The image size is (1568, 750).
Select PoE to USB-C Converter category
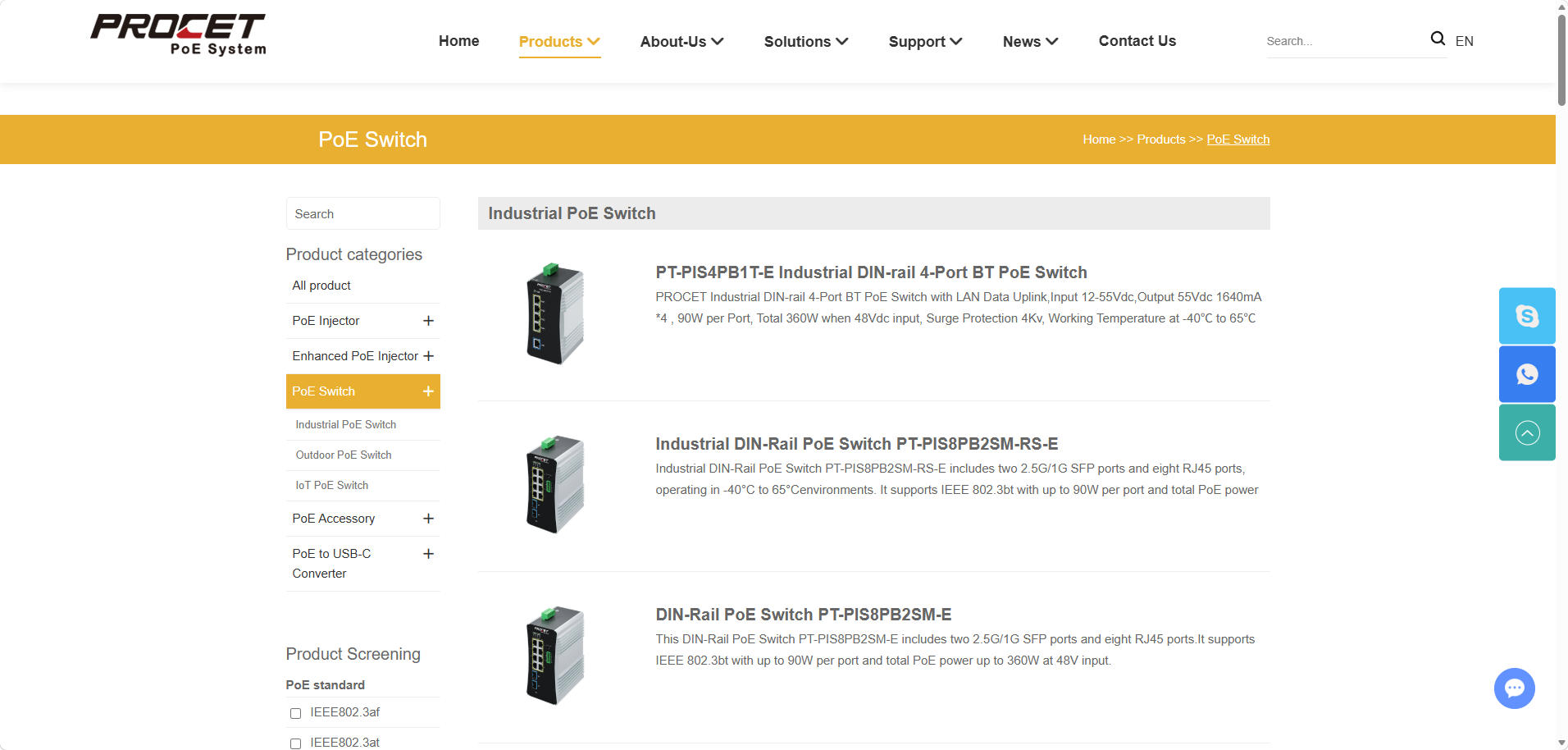pyautogui.click(x=332, y=564)
